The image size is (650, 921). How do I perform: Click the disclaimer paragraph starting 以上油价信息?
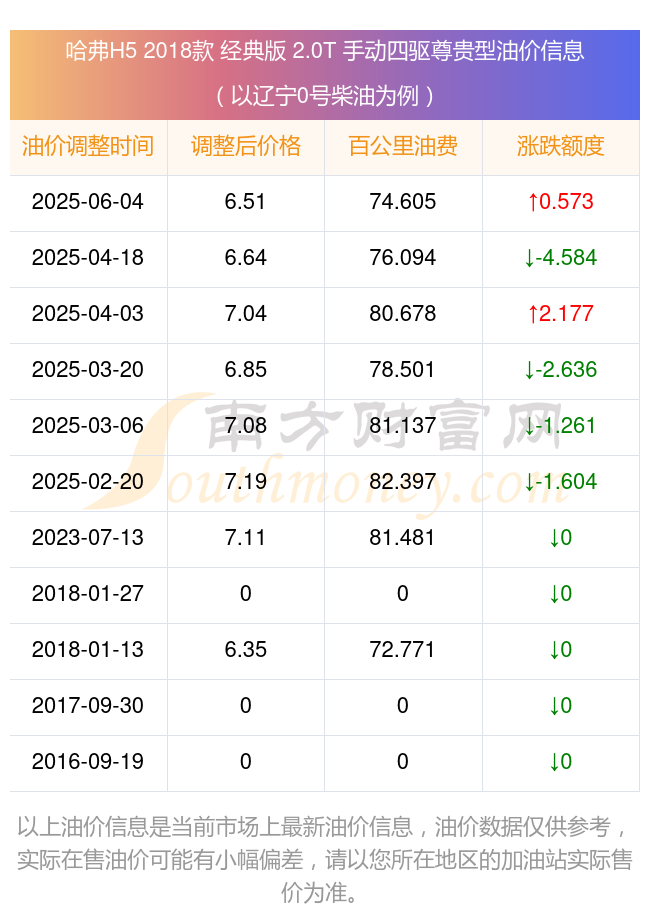325,860
